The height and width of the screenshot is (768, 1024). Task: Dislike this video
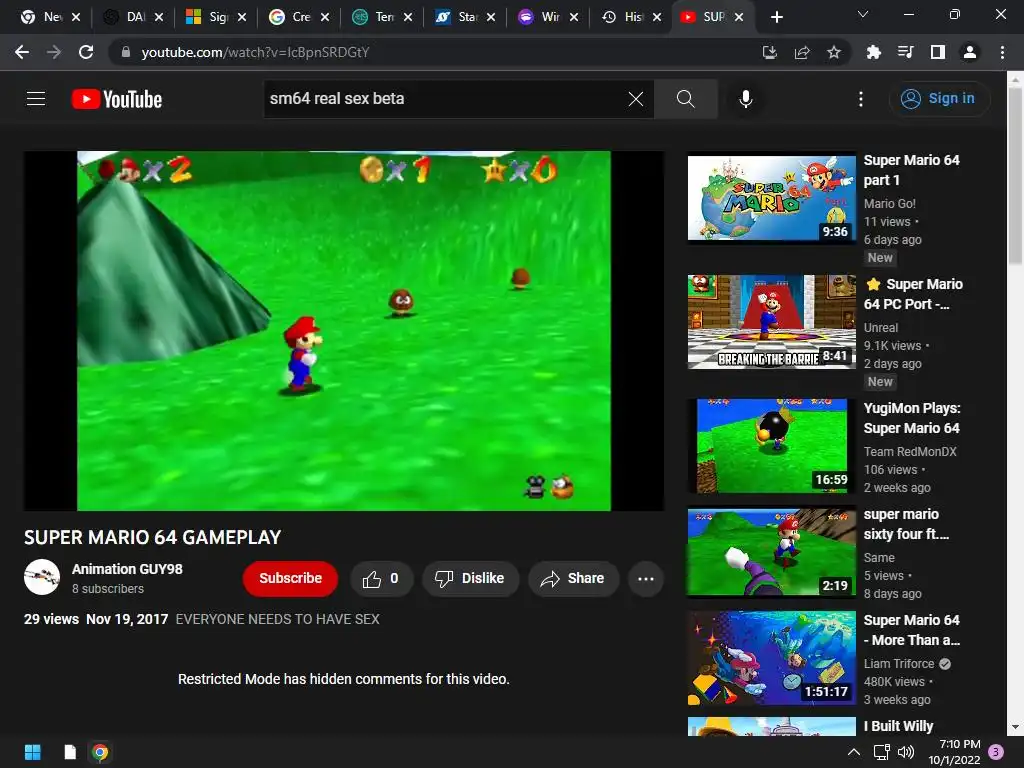tap(470, 579)
